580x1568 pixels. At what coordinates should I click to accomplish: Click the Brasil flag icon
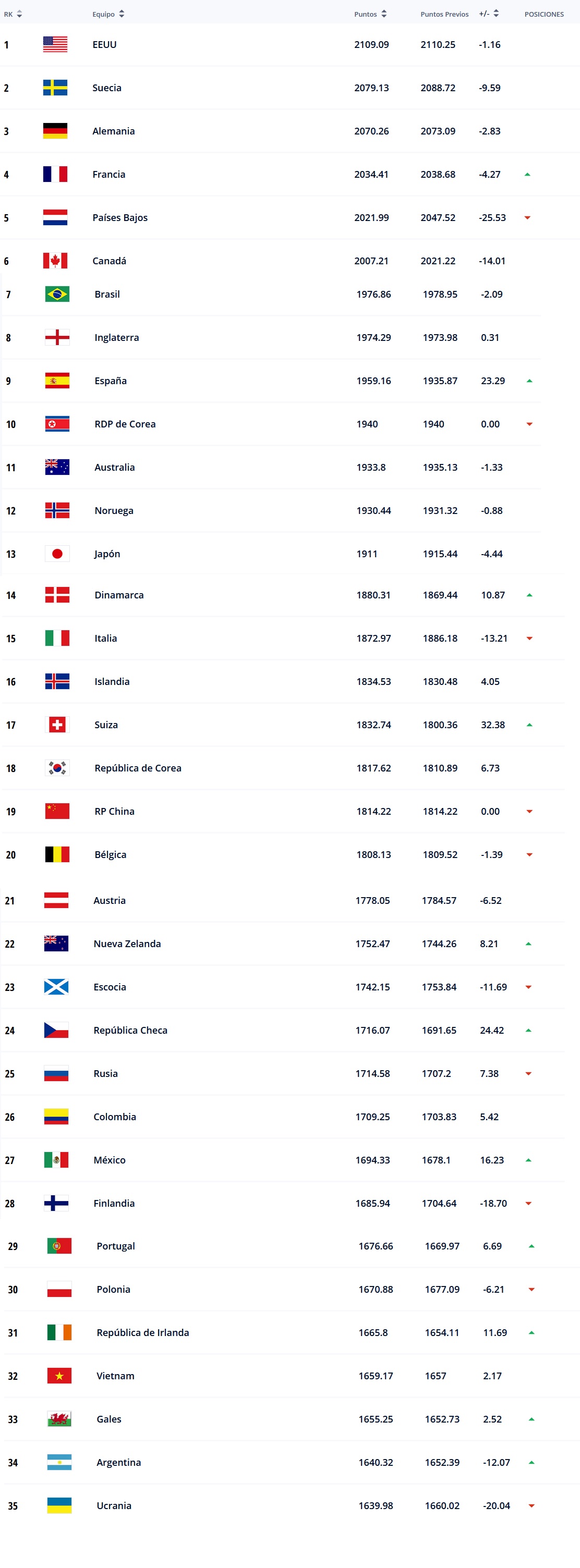point(57,294)
